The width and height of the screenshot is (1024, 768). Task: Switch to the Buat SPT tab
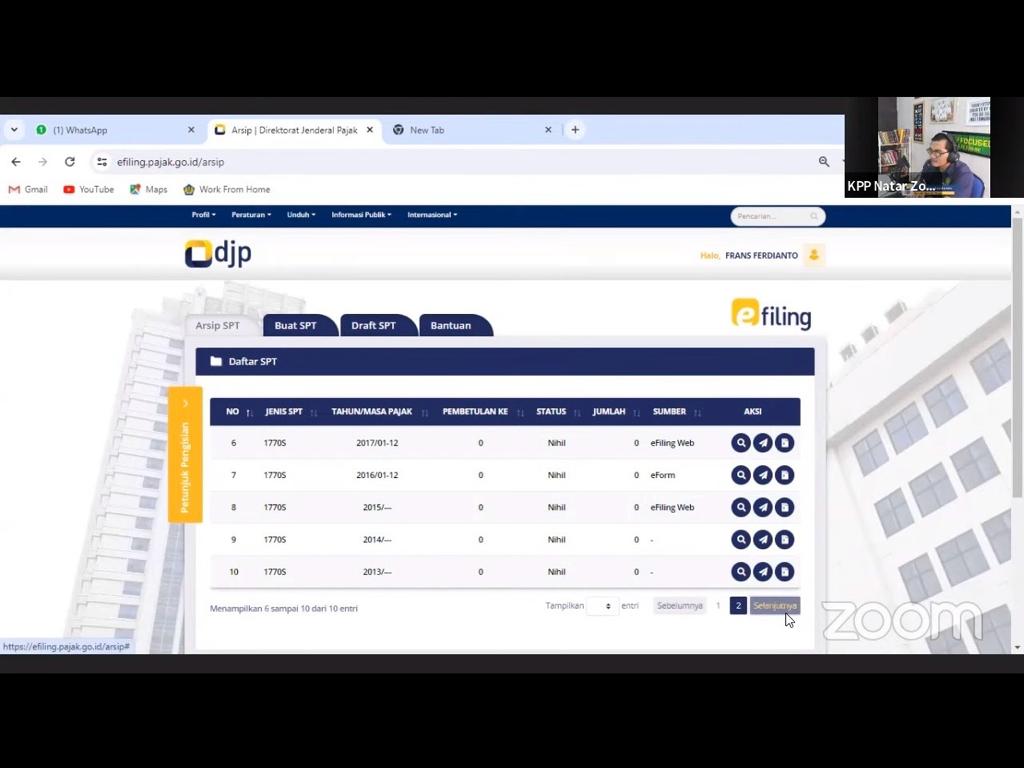(295, 326)
